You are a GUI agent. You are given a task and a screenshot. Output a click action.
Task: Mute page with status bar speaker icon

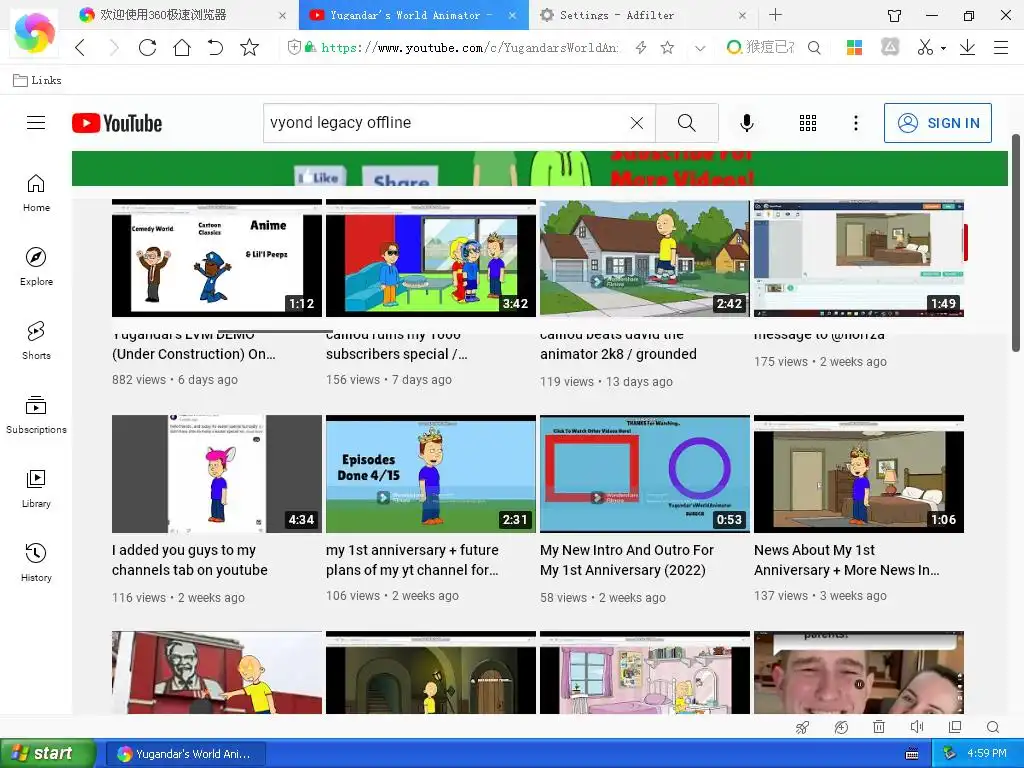(x=917, y=727)
